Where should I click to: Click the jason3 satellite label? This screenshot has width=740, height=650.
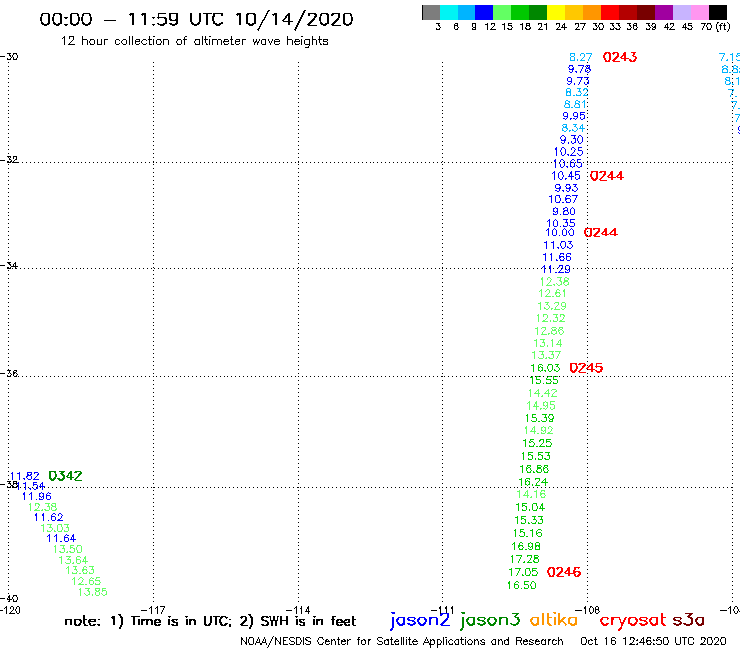[490, 620]
